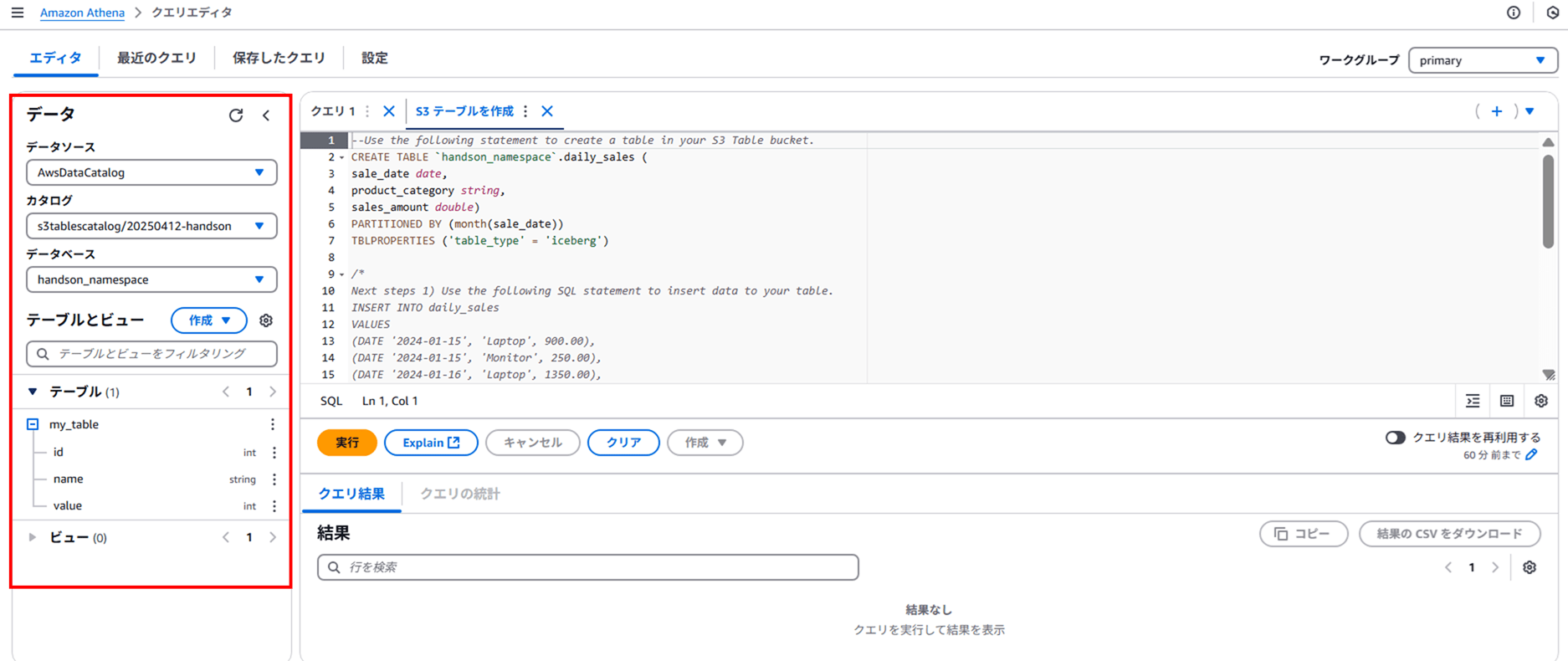The width and height of the screenshot is (1568, 661).
Task: Download results with CSV button
Action: click(x=1450, y=534)
